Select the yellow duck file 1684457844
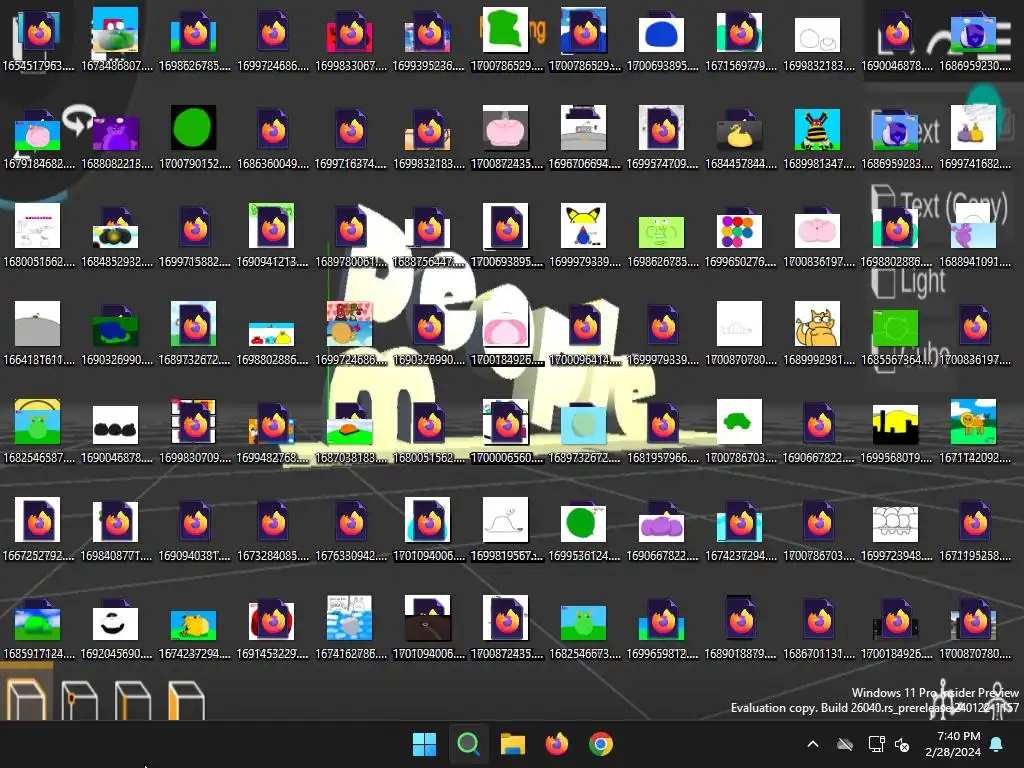The width and height of the screenshot is (1024, 768). click(741, 137)
